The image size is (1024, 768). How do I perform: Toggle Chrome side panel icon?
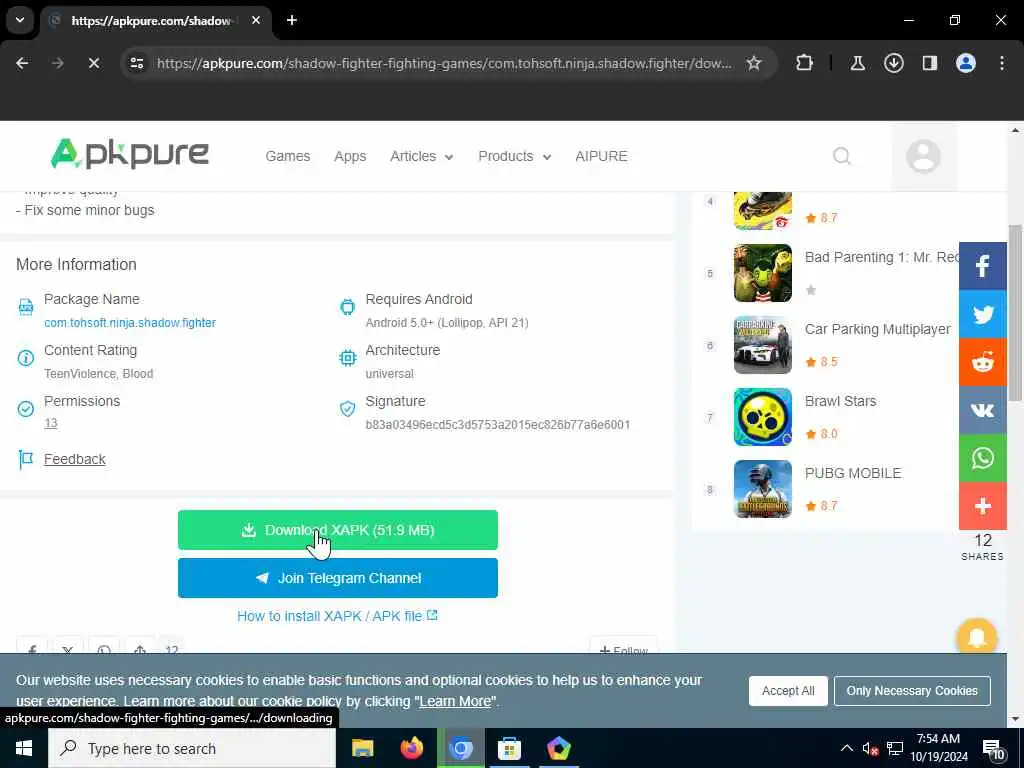click(929, 63)
